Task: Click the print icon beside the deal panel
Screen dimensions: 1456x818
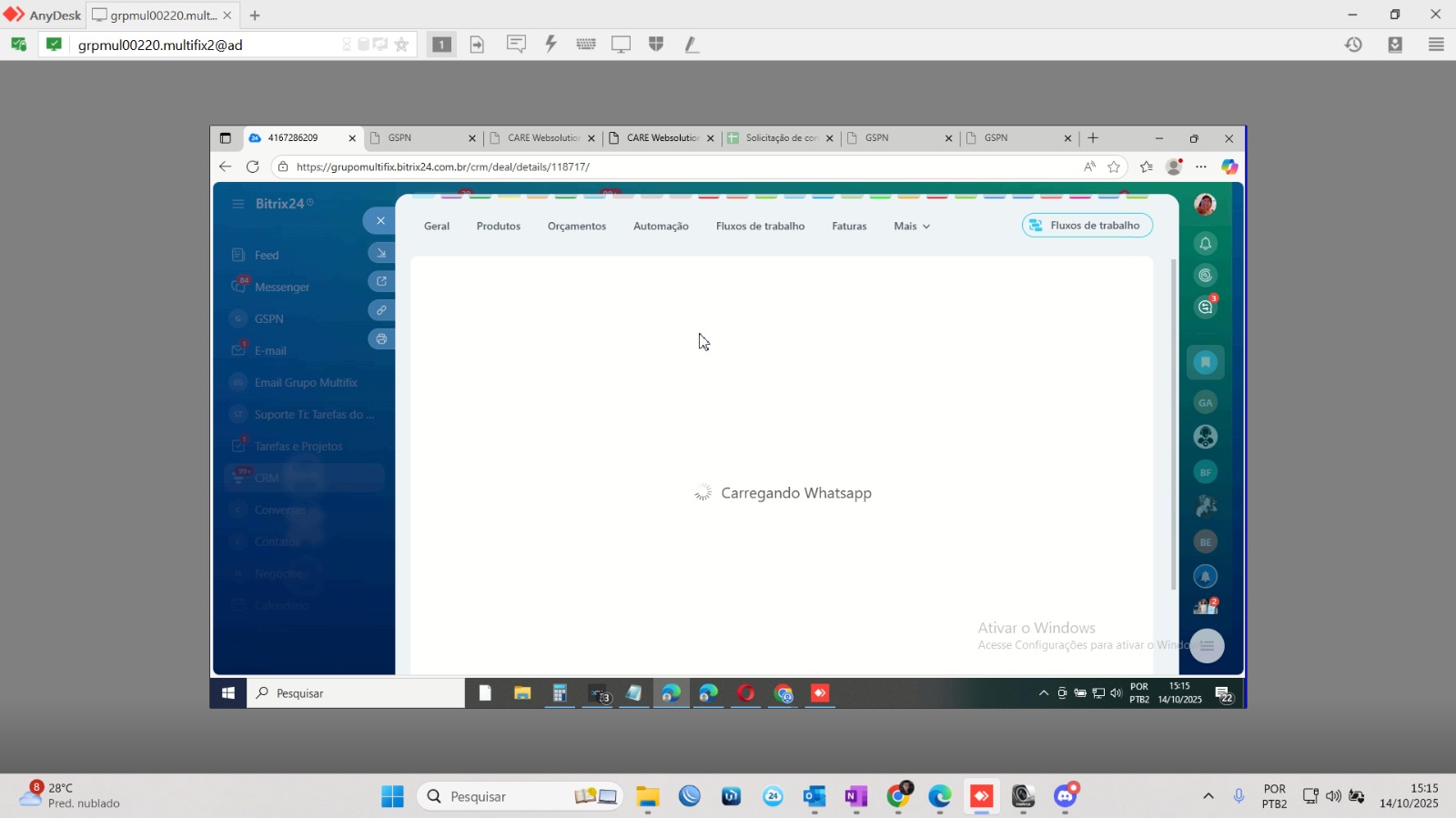Action: pos(381,338)
